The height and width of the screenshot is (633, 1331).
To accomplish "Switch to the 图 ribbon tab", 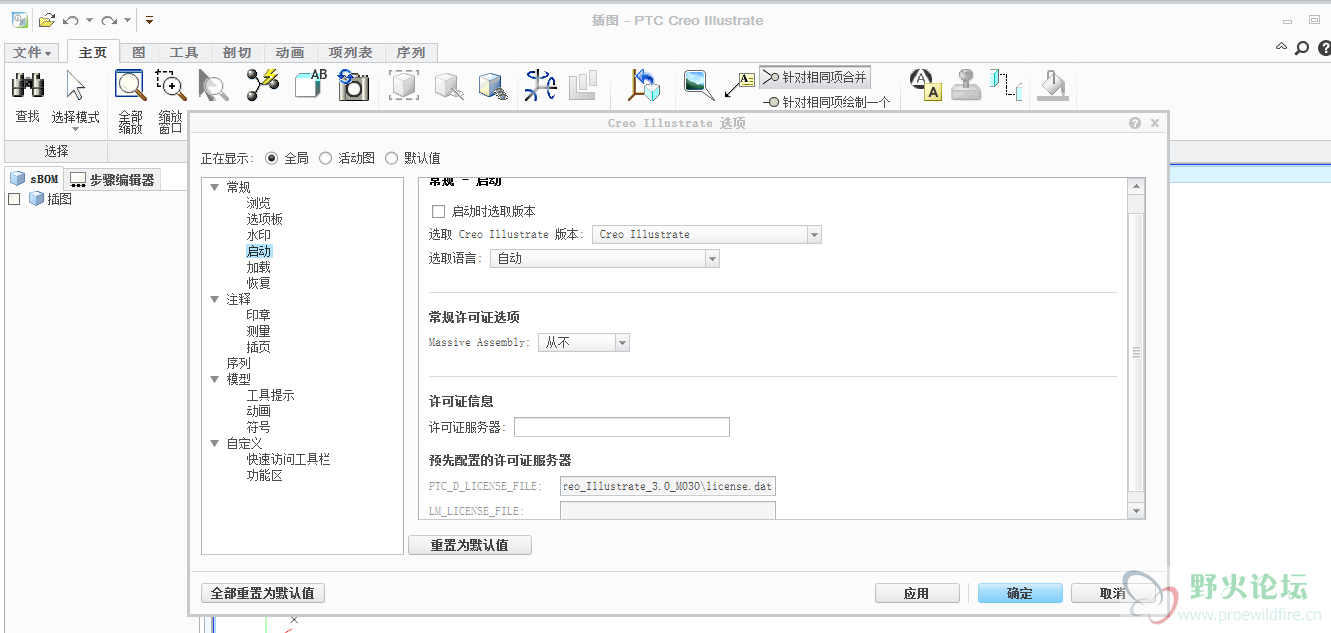I will click(x=139, y=52).
